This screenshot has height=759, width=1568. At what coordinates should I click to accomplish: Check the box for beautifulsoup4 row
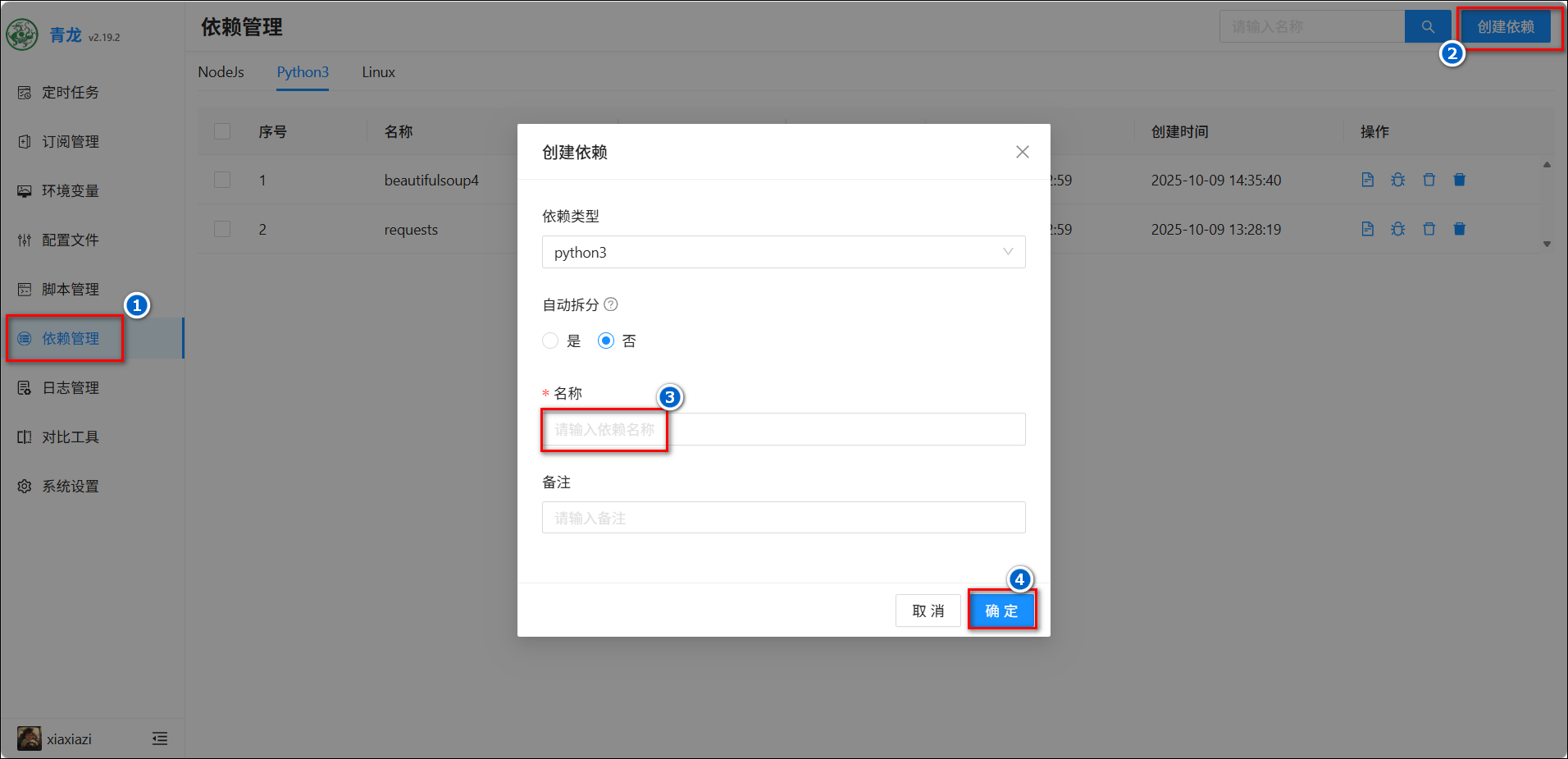click(x=222, y=180)
